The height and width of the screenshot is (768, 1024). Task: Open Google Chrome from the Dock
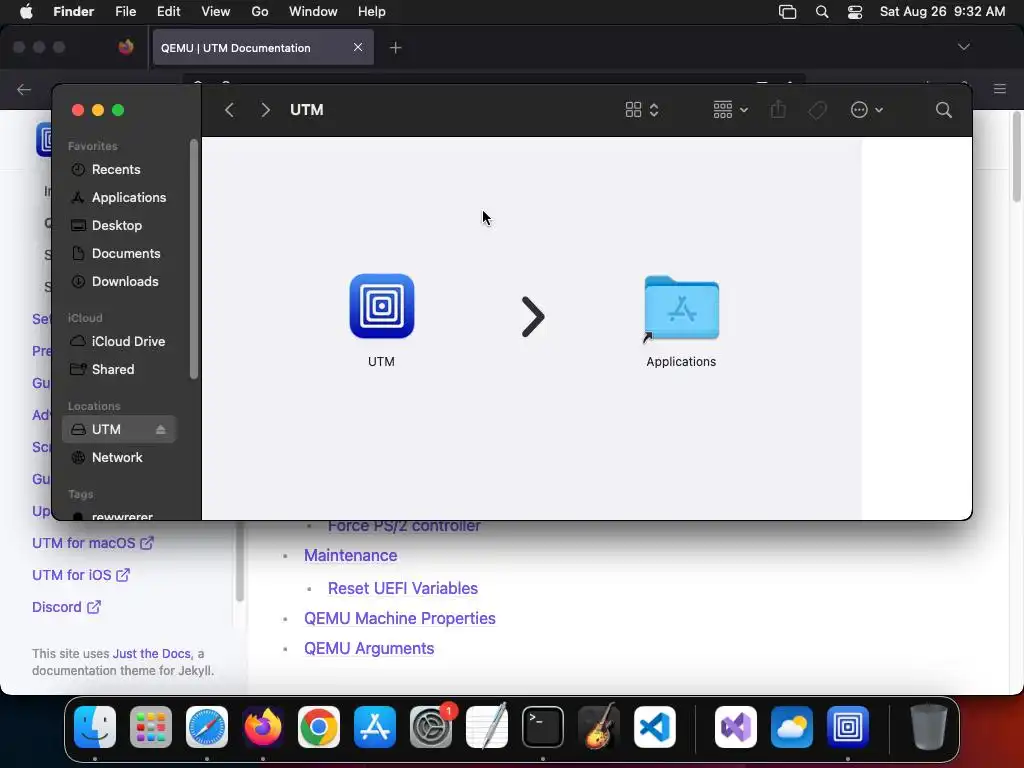319,727
